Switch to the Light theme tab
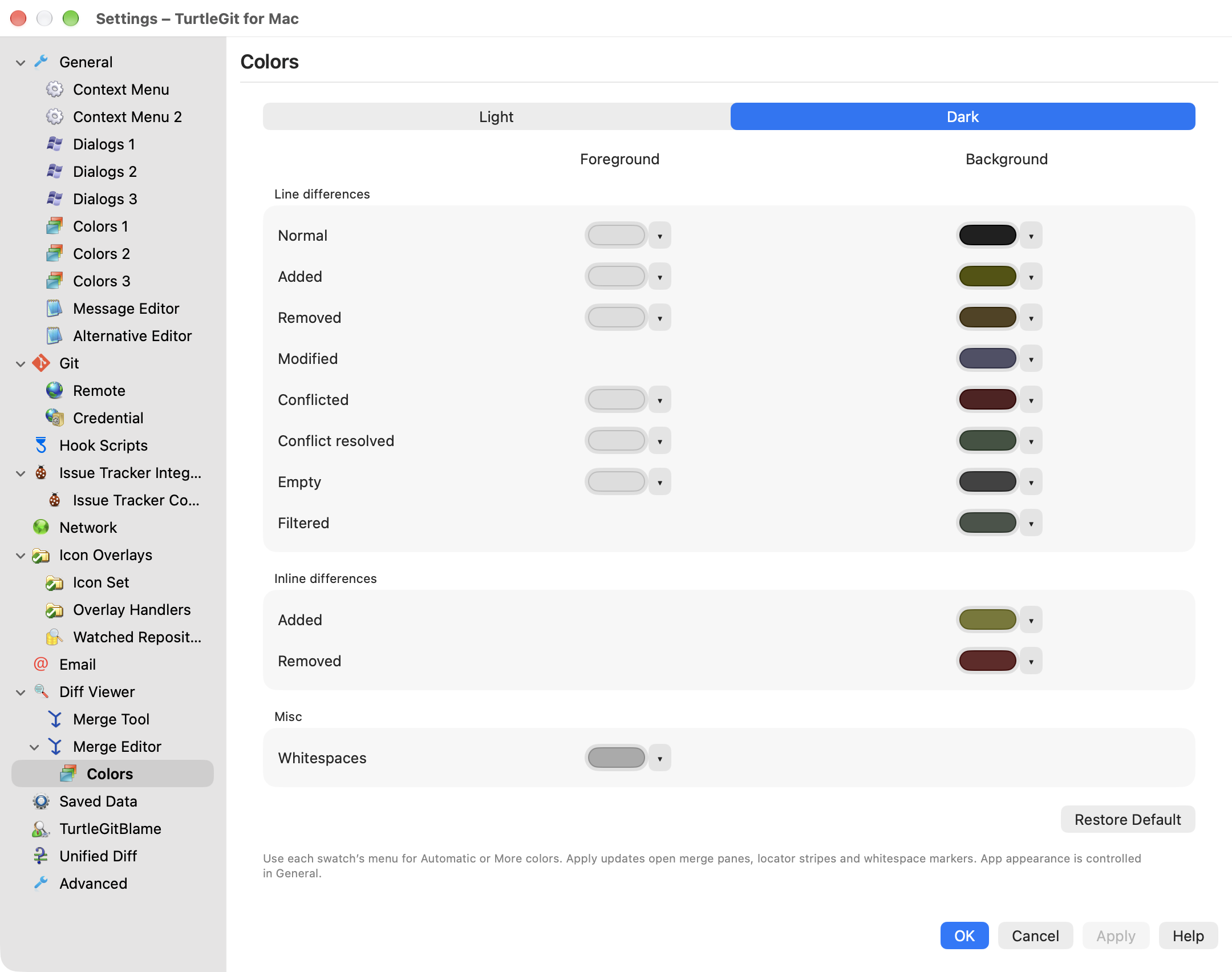The width and height of the screenshot is (1232, 972). coord(496,117)
